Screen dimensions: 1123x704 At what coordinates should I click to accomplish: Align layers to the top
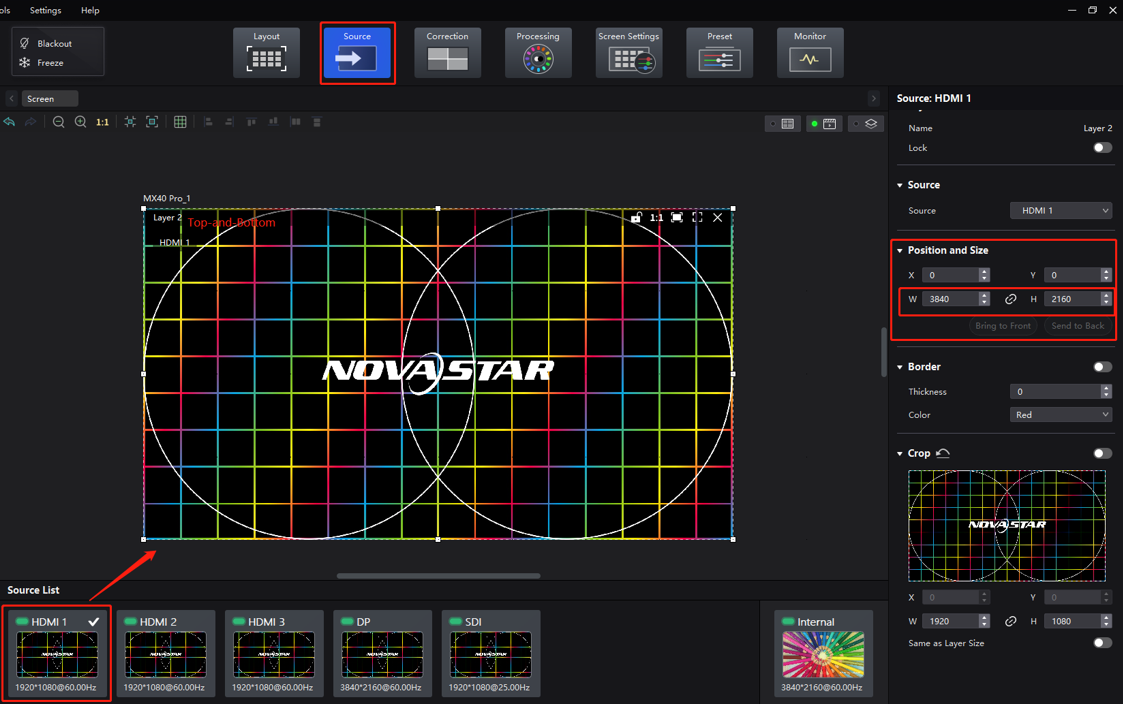[x=251, y=122]
